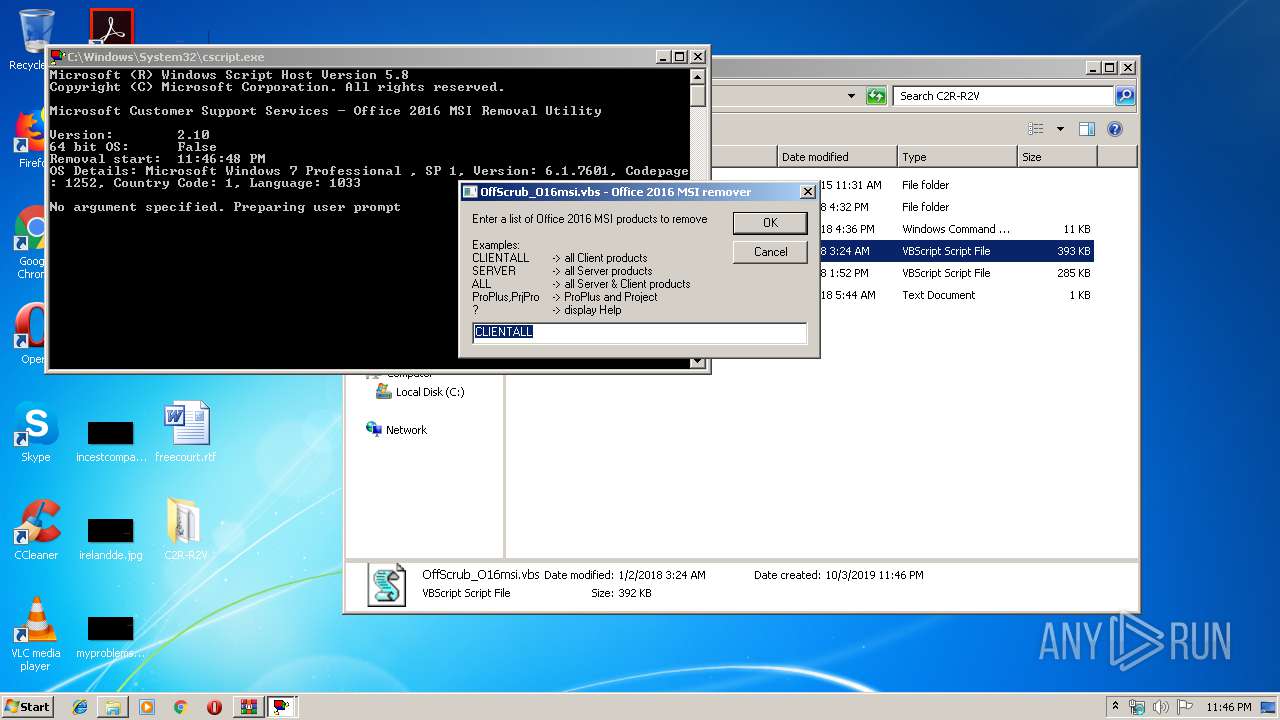Click OffScrub_O16msi.vbs details pane icon
This screenshot has width=1280, height=720.
tap(387, 585)
